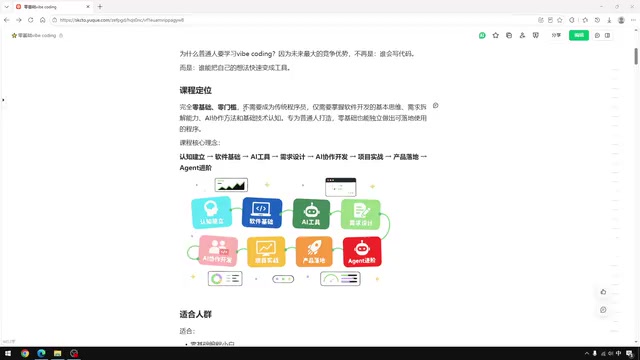Click the thumbs-up like icon
Image resolution: width=640 pixels, height=360 pixels.
603,292
